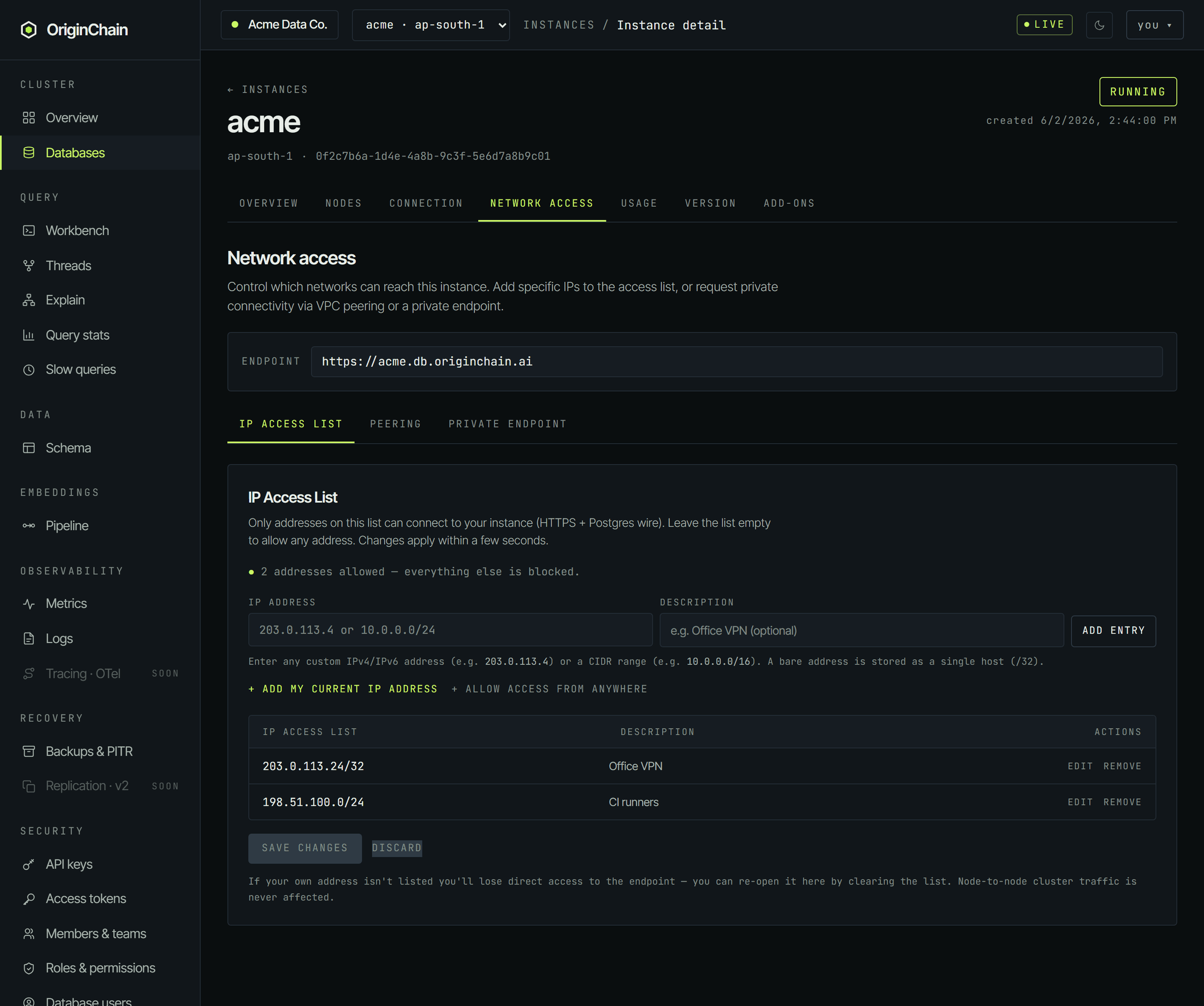Click the Members & teams people icon
This screenshot has width=1204, height=1006.
tap(28, 934)
